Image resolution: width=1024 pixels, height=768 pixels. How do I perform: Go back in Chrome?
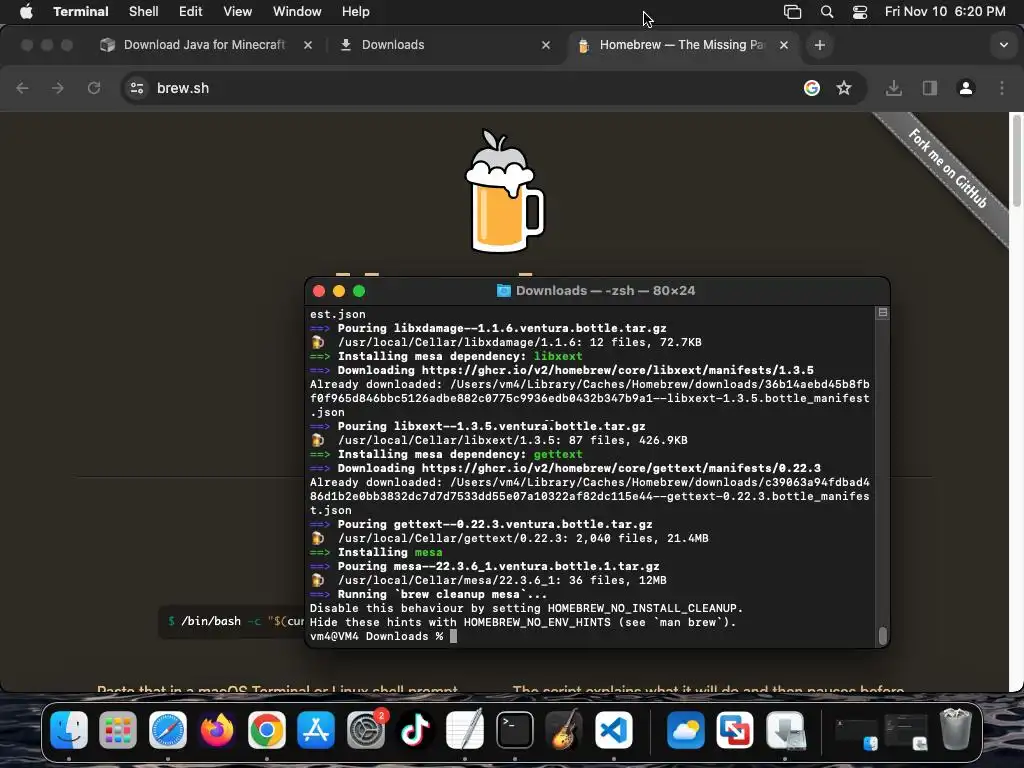22,88
